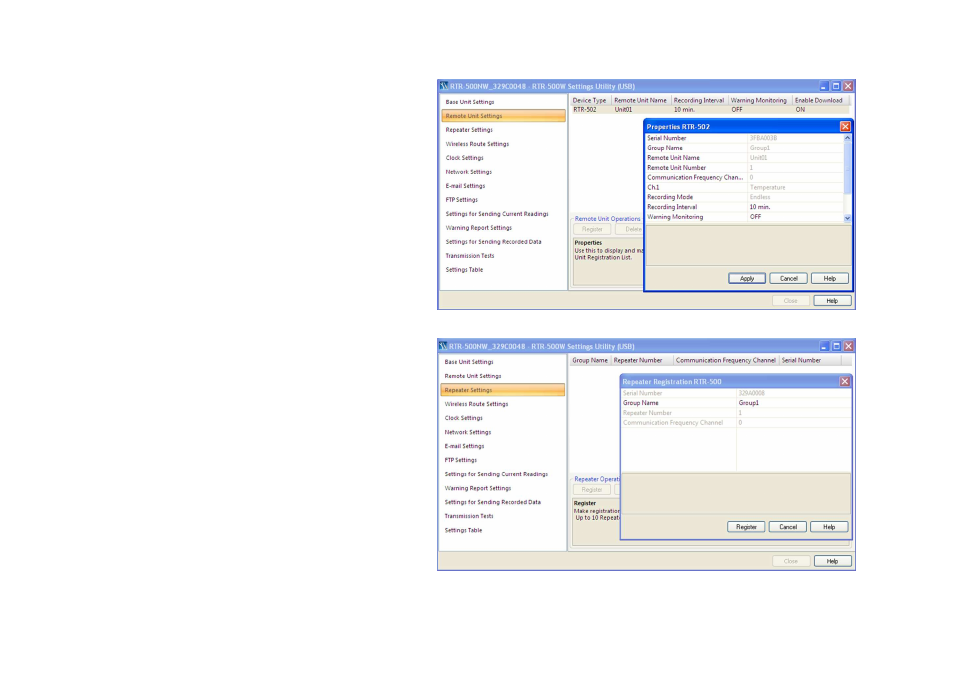
Task: Edit Recording Interval value '10 min.' in Properties
Action: tap(795, 207)
